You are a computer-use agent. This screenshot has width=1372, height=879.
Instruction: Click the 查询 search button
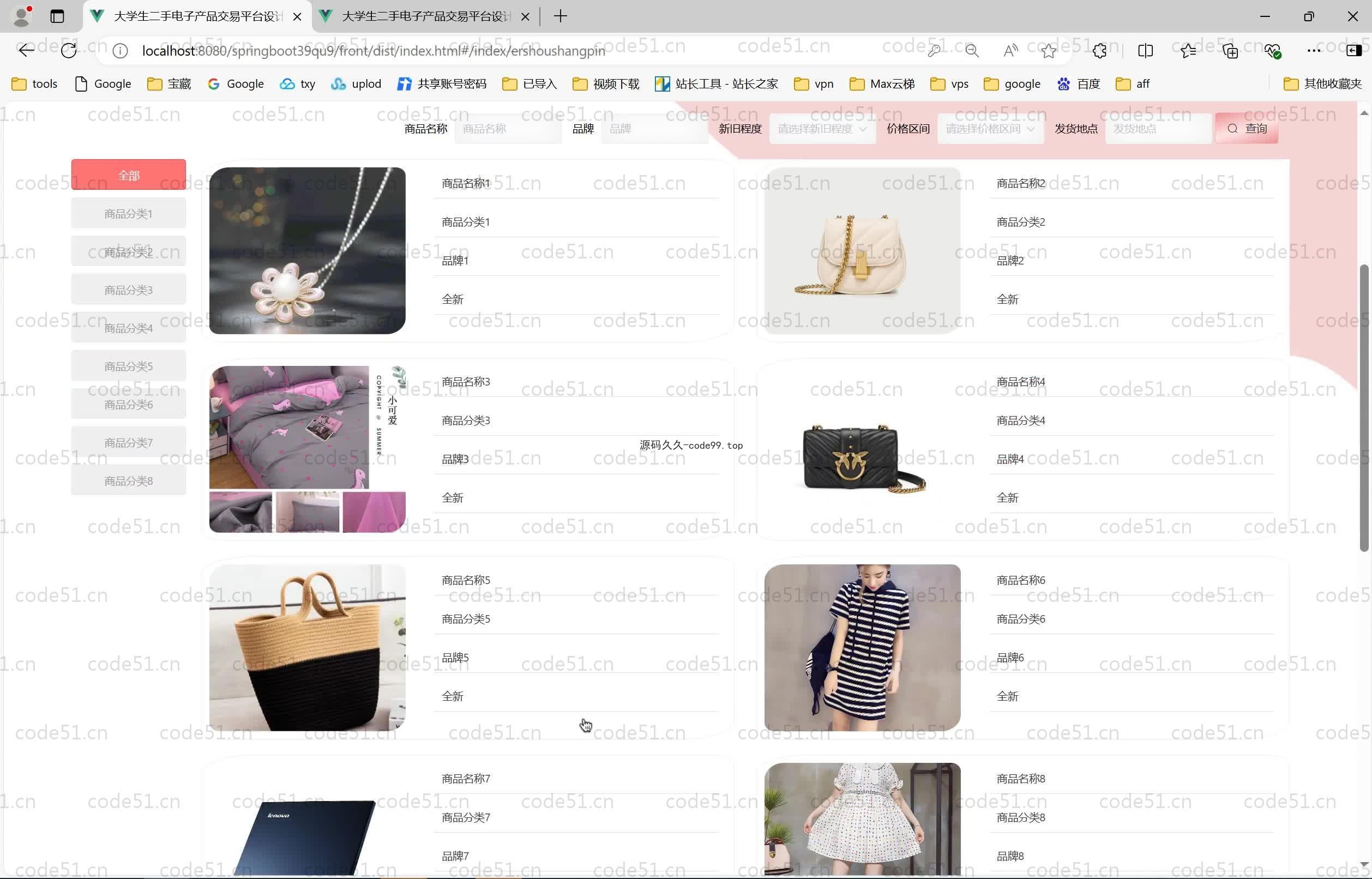[1247, 129]
